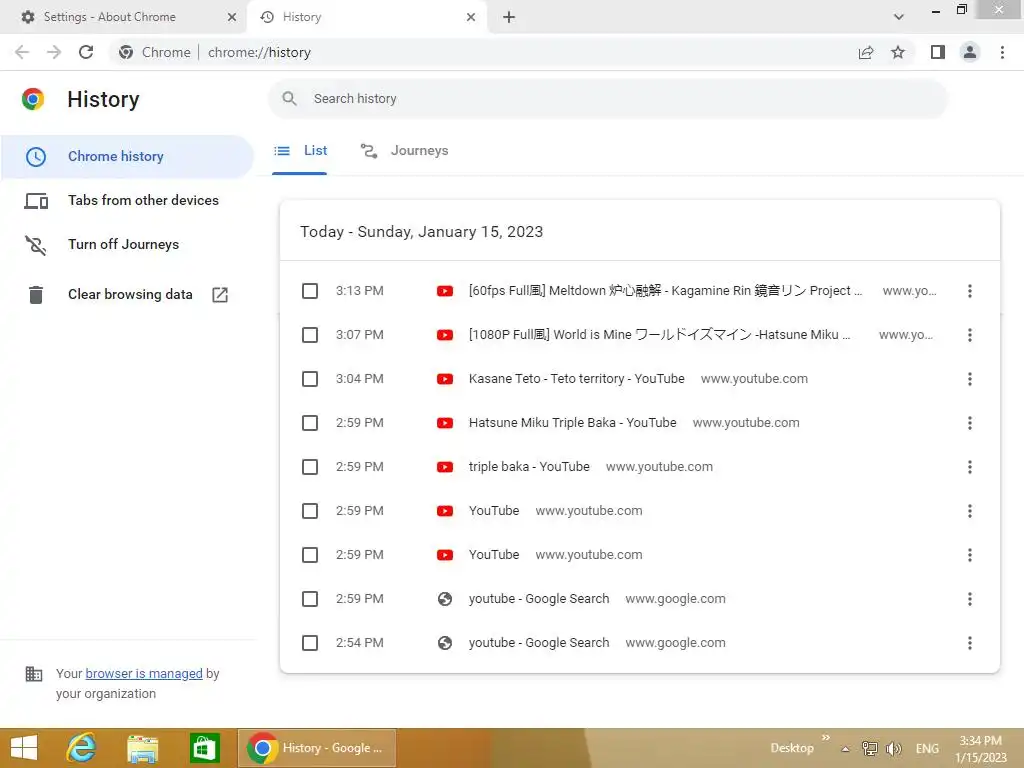Open the side panel icon
The width and height of the screenshot is (1024, 768).
click(938, 52)
